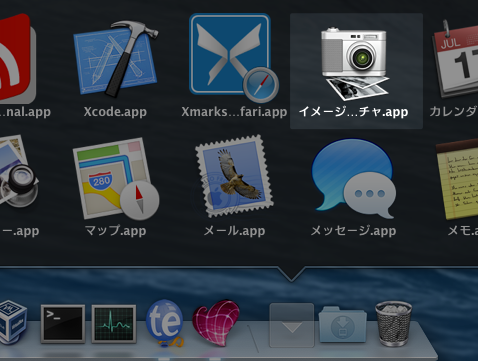Open Activity Monitor in the Dock
This screenshot has width=478, height=361.
click(114, 324)
